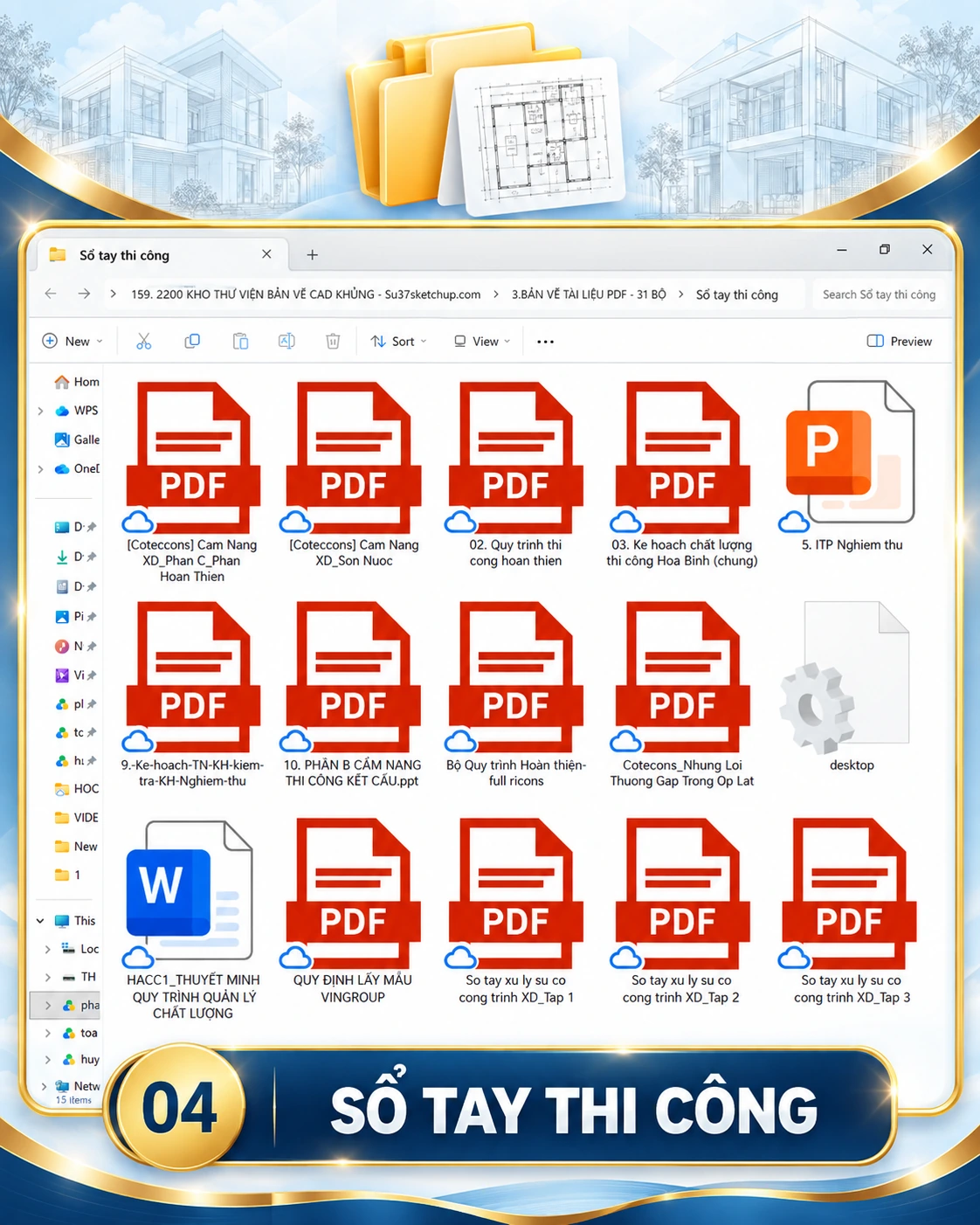Select 03. Ke hoach chất lượng PDF file
The image size is (980, 1225).
pyautogui.click(x=682, y=474)
